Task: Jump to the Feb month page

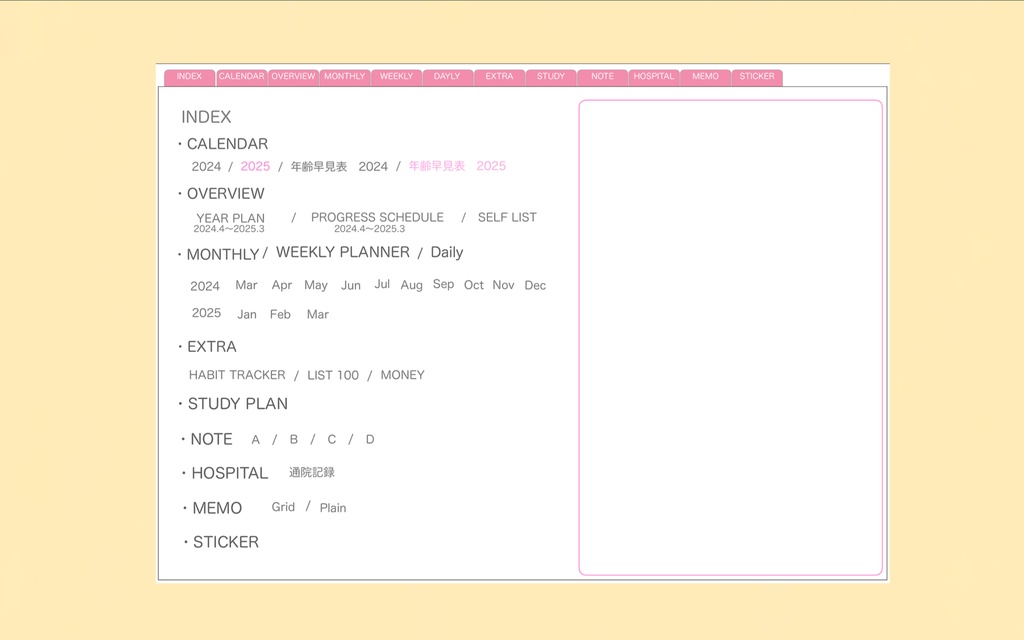Action: click(x=280, y=315)
